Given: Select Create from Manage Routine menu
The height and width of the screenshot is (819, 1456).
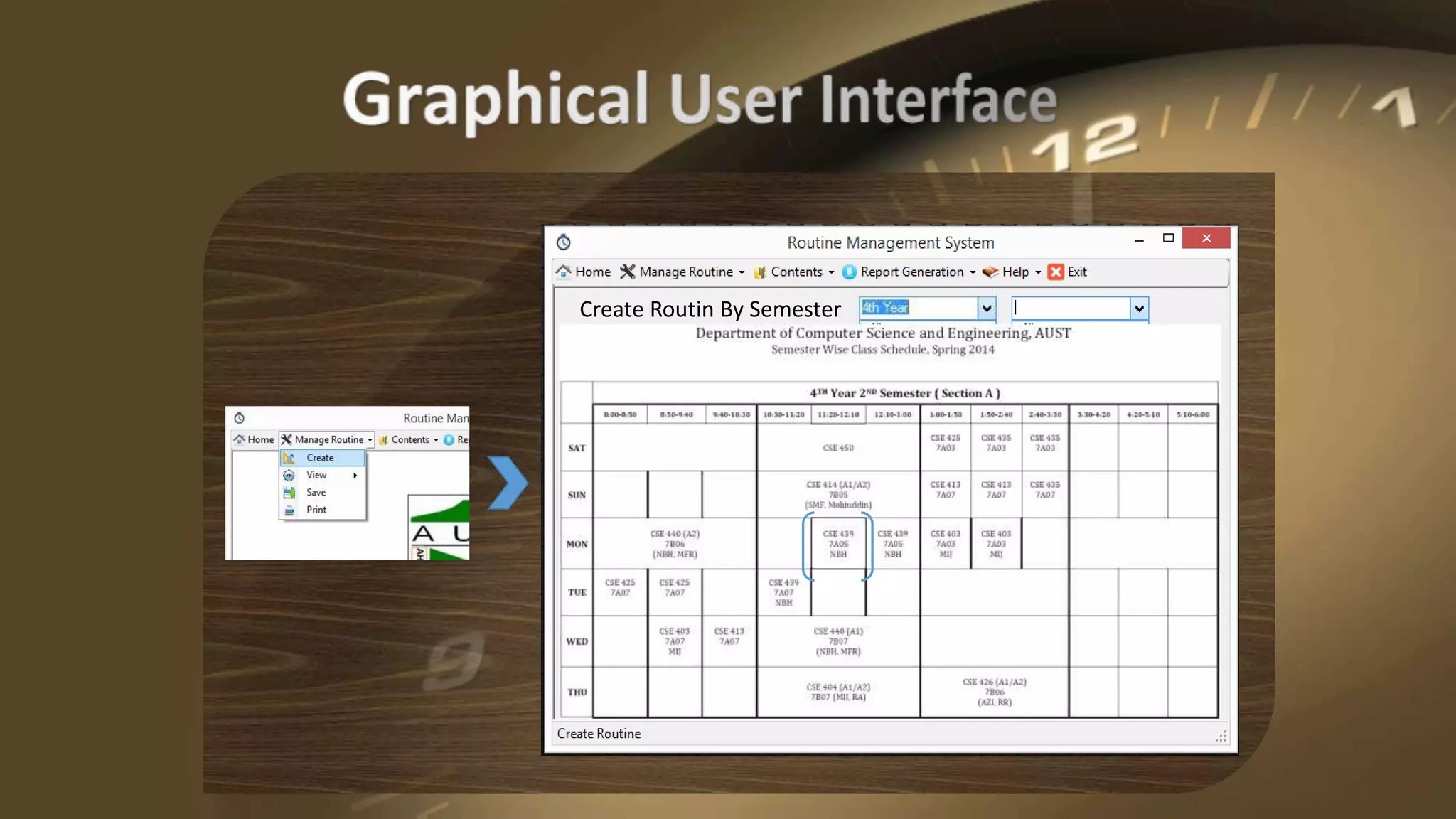Looking at the screenshot, I should click(x=320, y=458).
